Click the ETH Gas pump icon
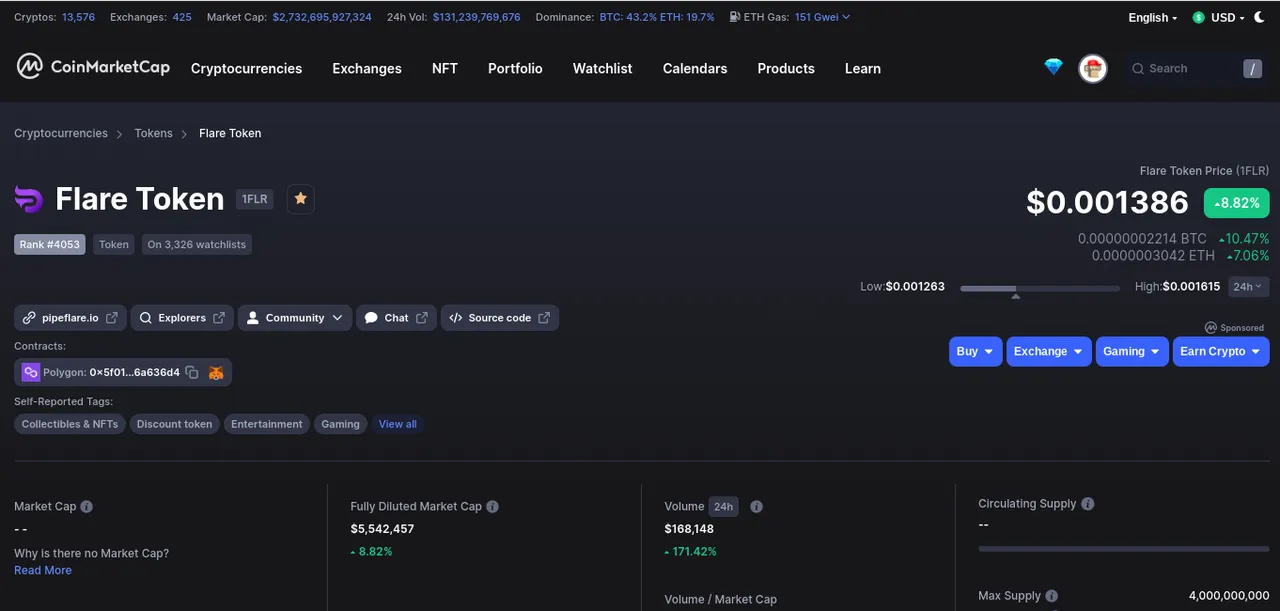Viewport: 1280px width, 611px height. (x=736, y=17)
